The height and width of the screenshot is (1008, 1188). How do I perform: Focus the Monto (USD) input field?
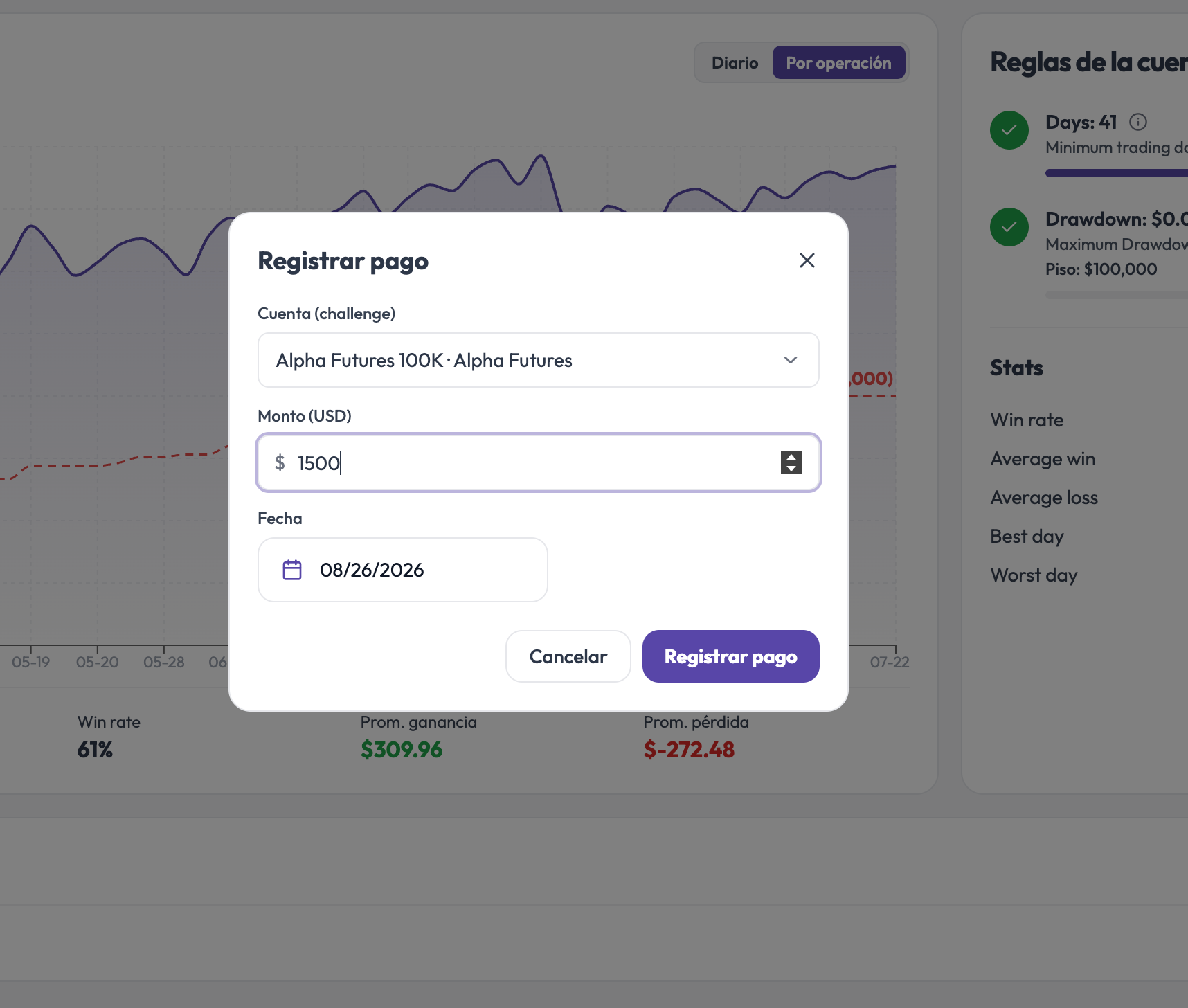coord(539,462)
